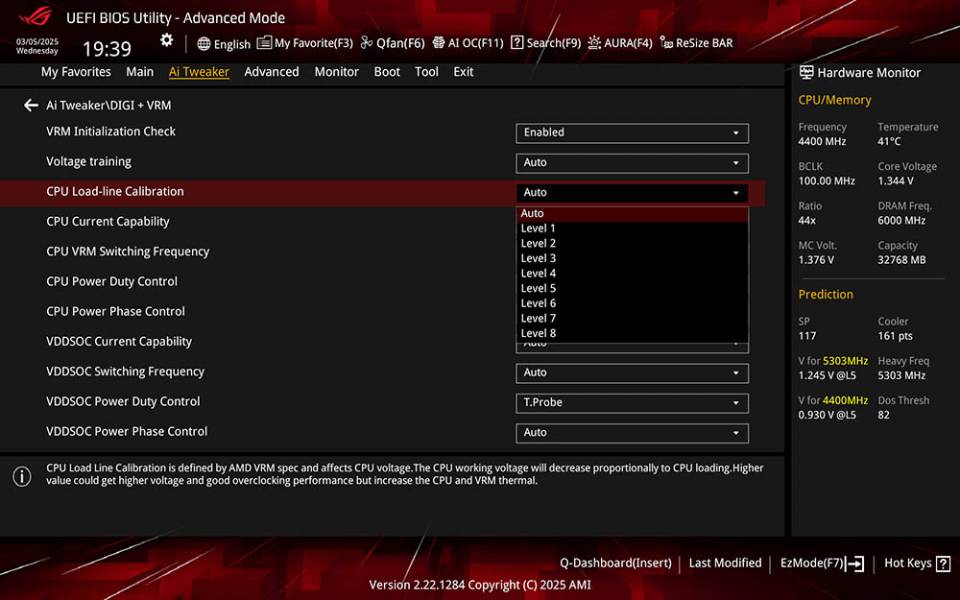Open Q-Dashboard(Insert)

pyautogui.click(x=615, y=563)
